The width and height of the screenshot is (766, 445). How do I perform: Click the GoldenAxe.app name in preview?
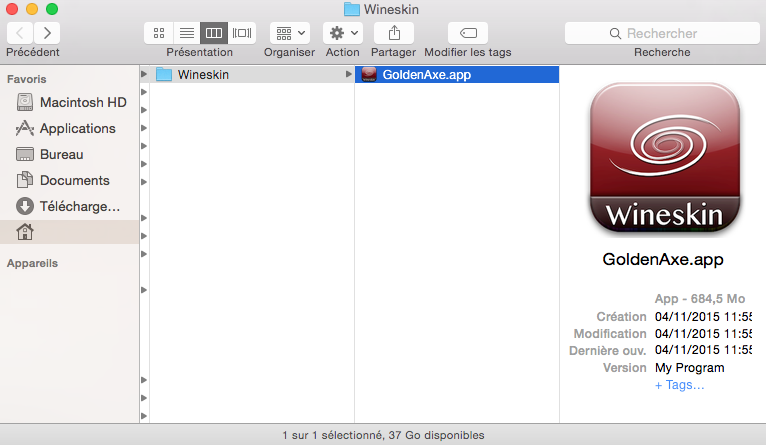click(x=663, y=259)
